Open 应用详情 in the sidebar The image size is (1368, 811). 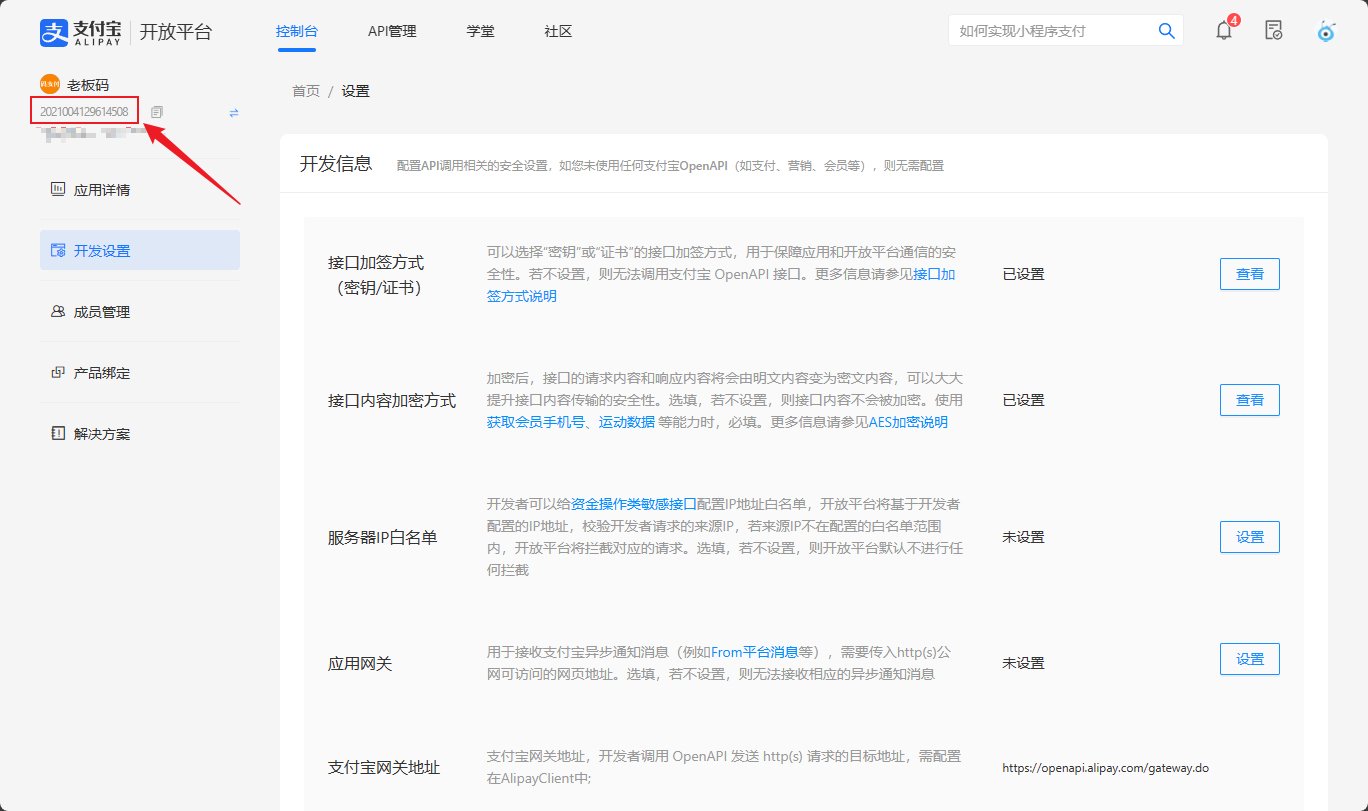101,190
